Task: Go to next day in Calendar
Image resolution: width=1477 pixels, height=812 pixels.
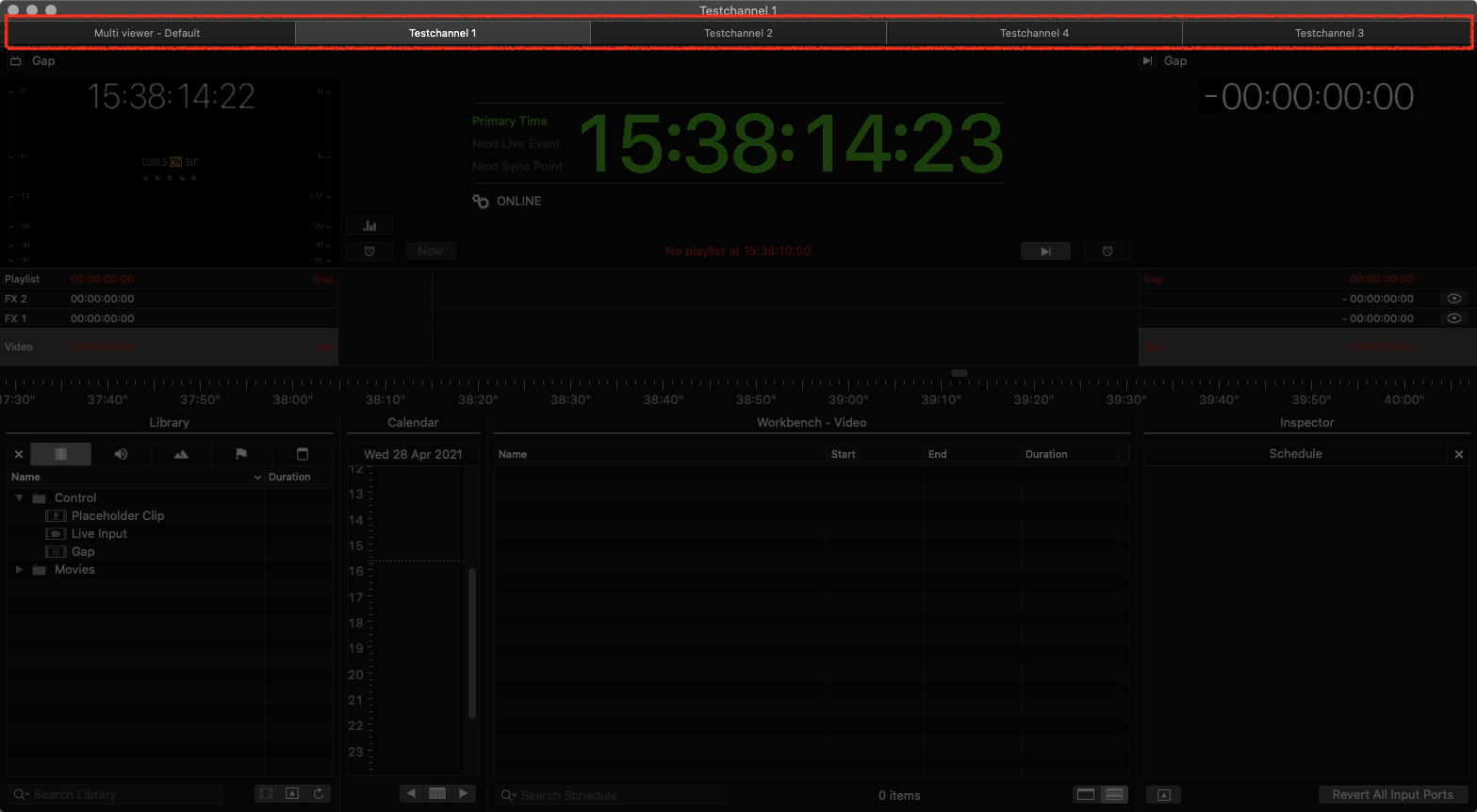Action: [x=463, y=794]
